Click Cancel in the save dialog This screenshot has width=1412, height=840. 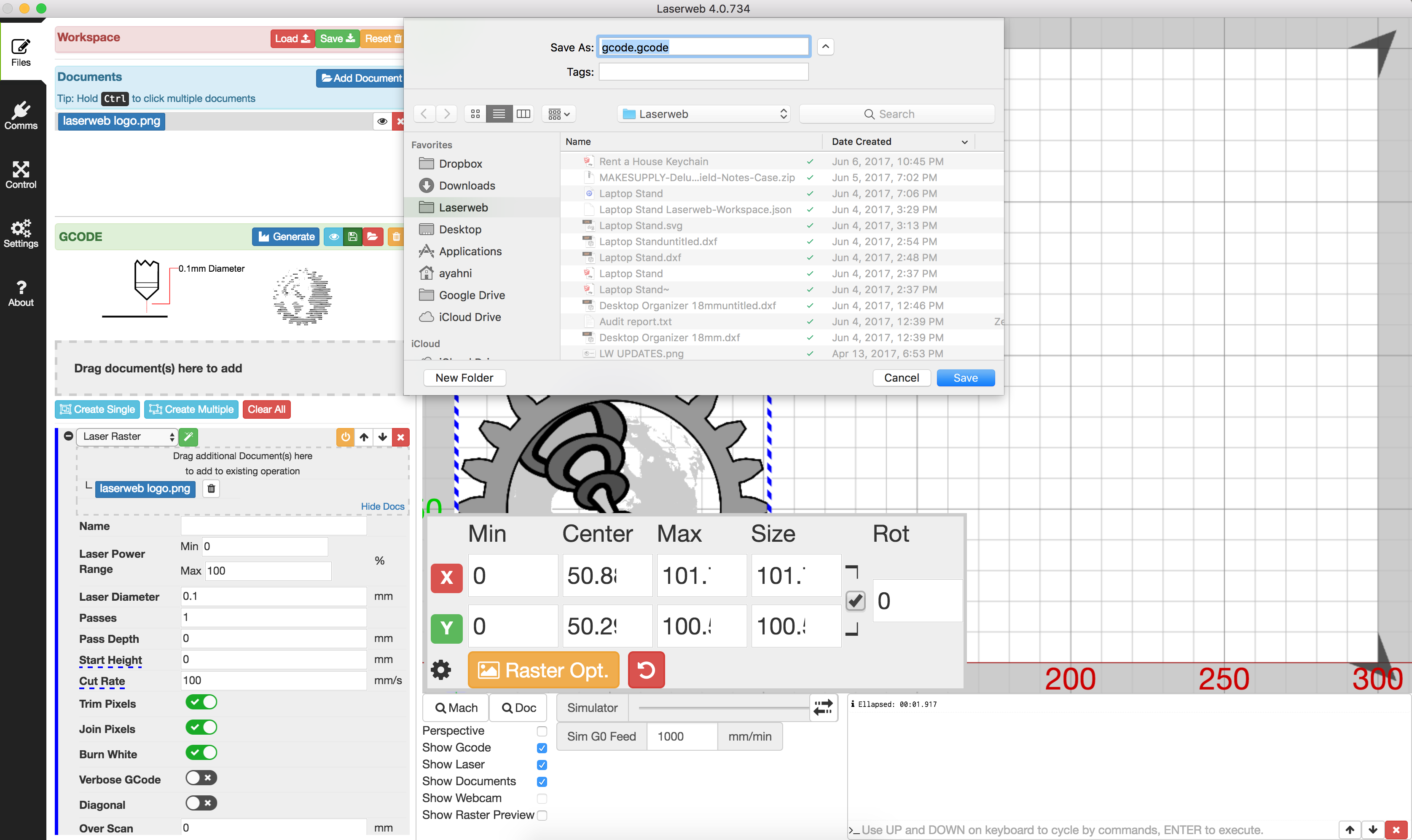pos(901,377)
